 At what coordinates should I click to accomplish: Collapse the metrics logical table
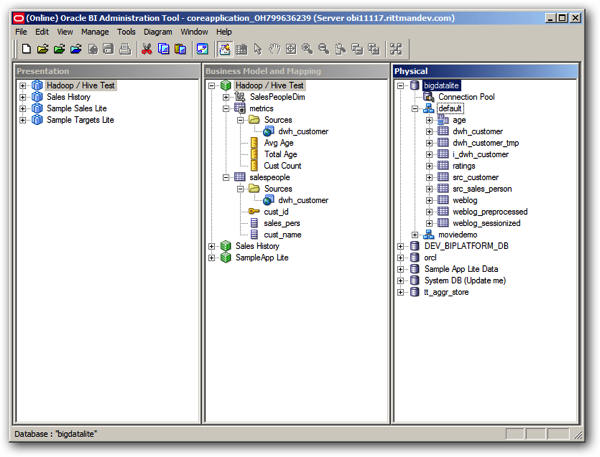226,109
